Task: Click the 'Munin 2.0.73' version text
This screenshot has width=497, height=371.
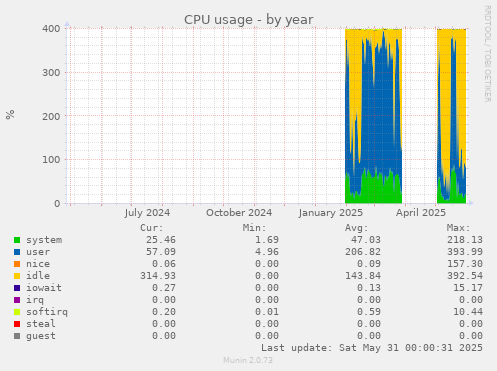Action: [248, 360]
